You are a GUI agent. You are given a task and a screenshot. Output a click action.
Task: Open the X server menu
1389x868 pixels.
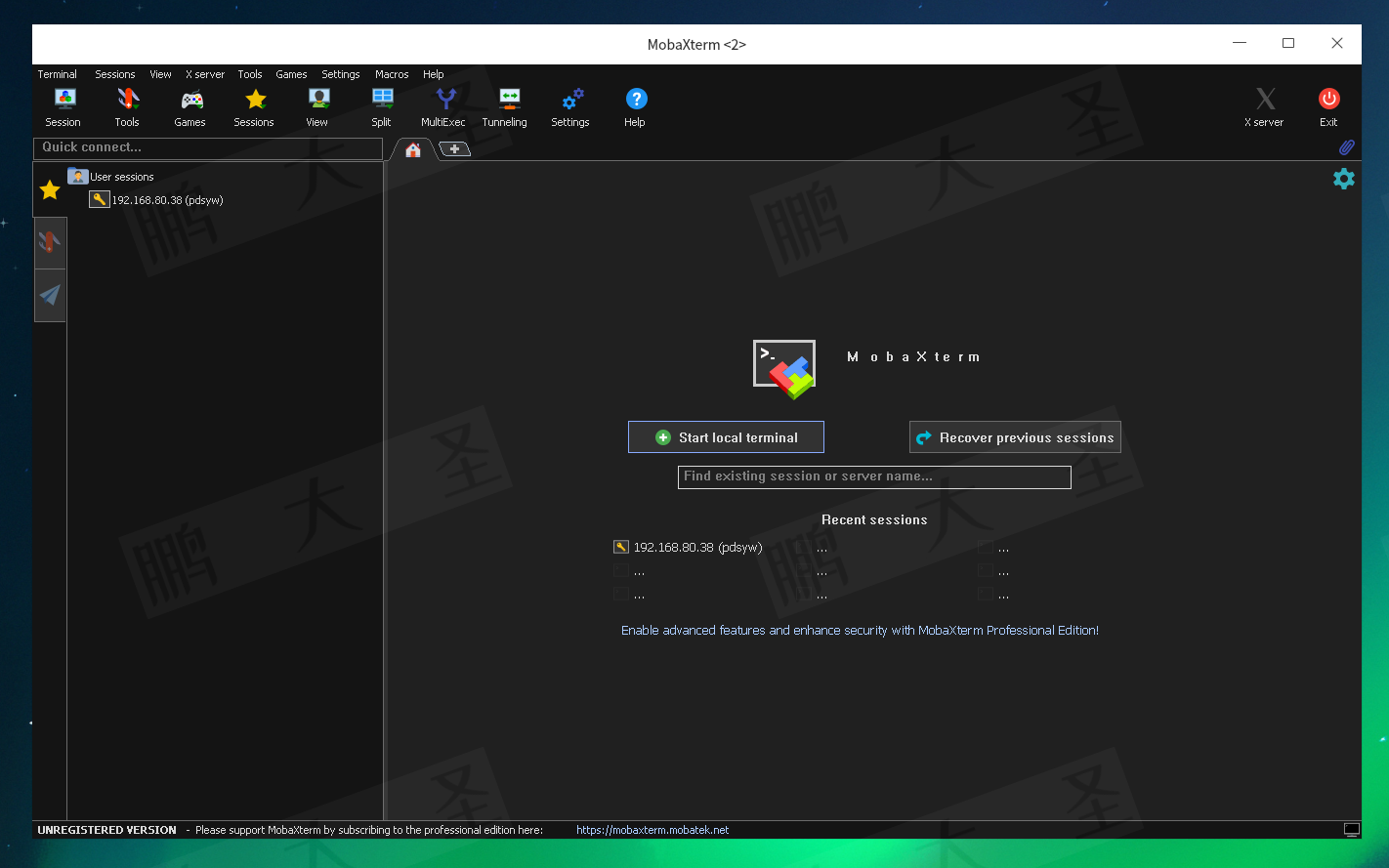point(205,74)
